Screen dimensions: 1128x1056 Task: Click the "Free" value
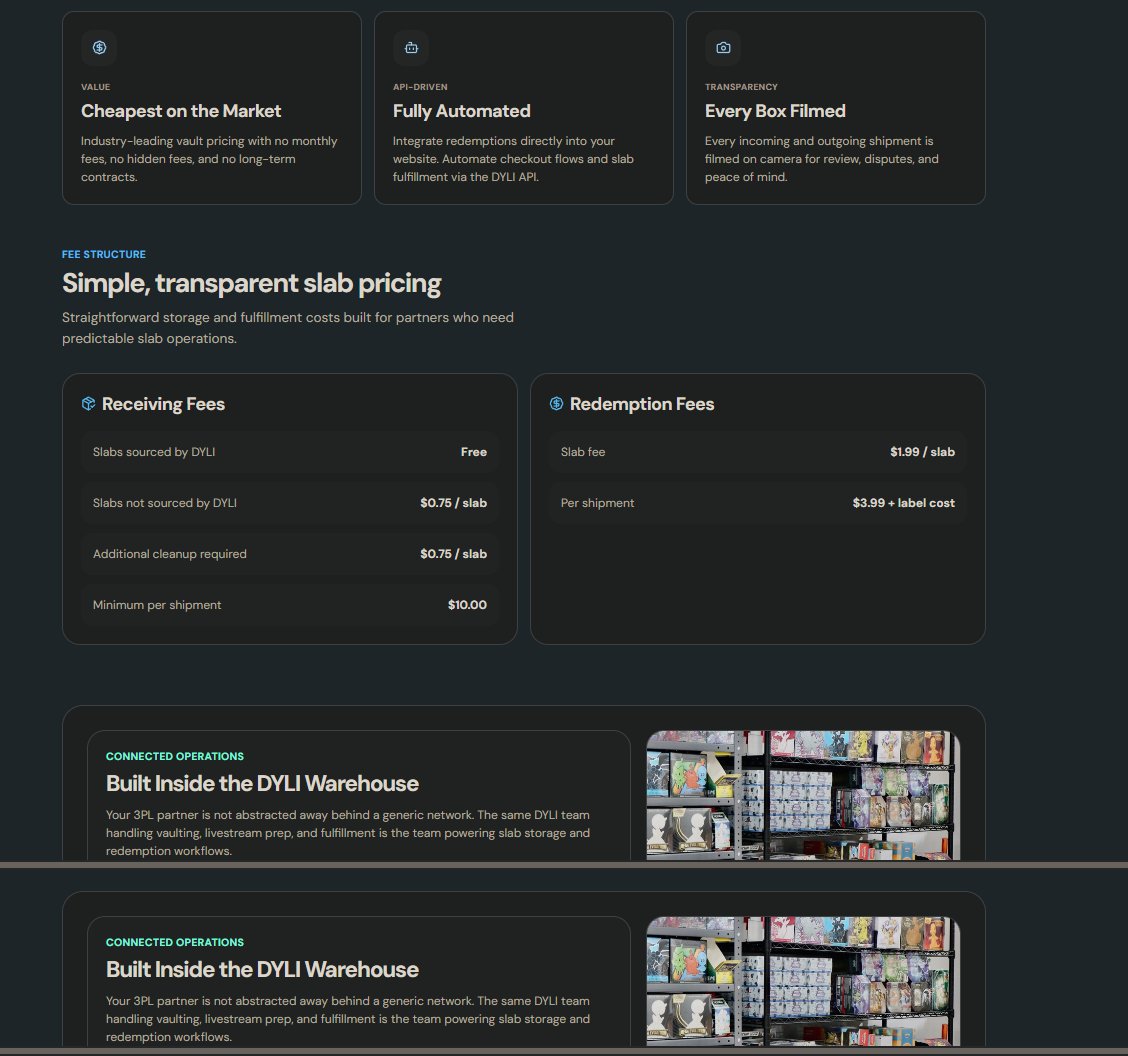tap(473, 452)
